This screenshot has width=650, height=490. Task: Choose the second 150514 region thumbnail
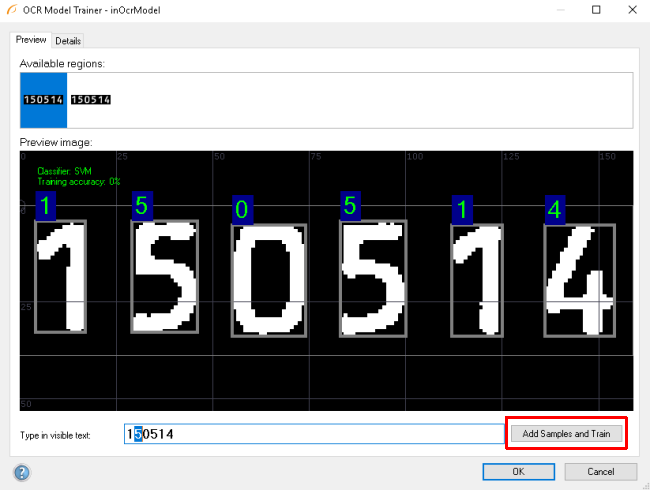click(91, 100)
